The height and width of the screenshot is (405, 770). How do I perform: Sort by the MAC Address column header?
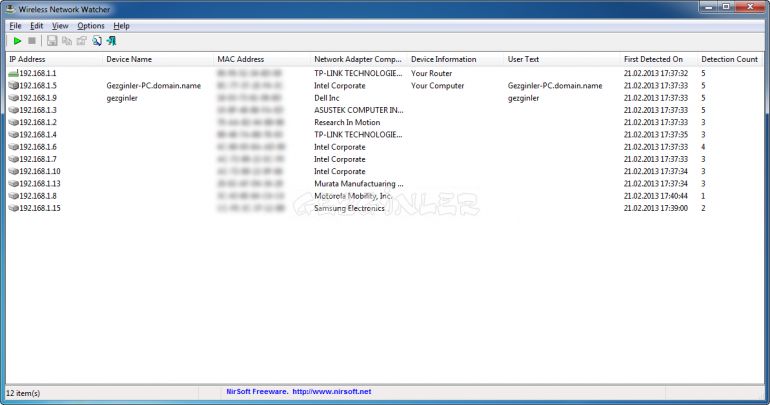click(262, 59)
